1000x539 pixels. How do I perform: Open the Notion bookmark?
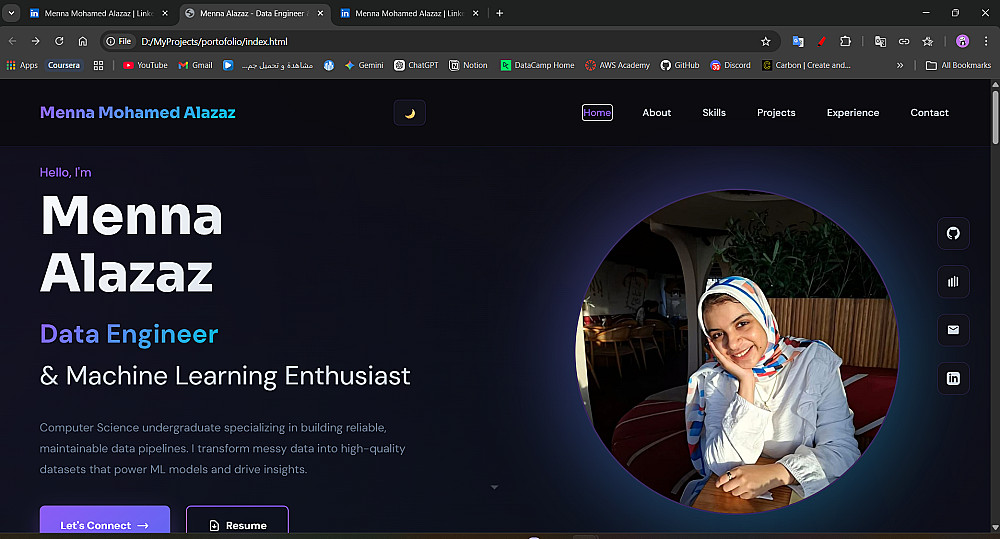click(x=469, y=65)
